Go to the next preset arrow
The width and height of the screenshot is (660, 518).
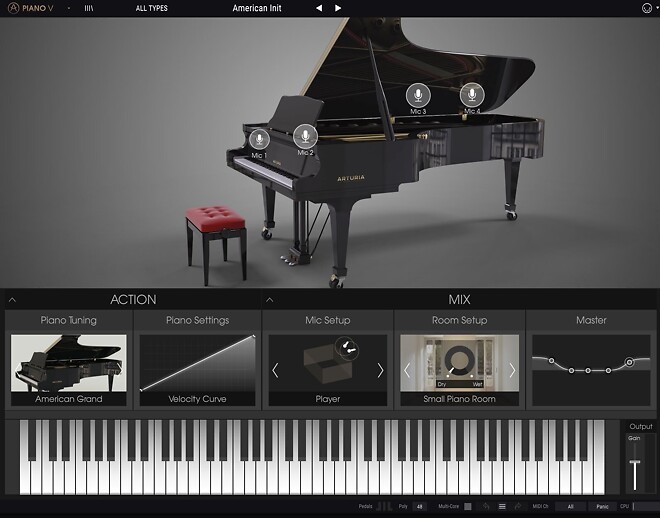pyautogui.click(x=338, y=8)
